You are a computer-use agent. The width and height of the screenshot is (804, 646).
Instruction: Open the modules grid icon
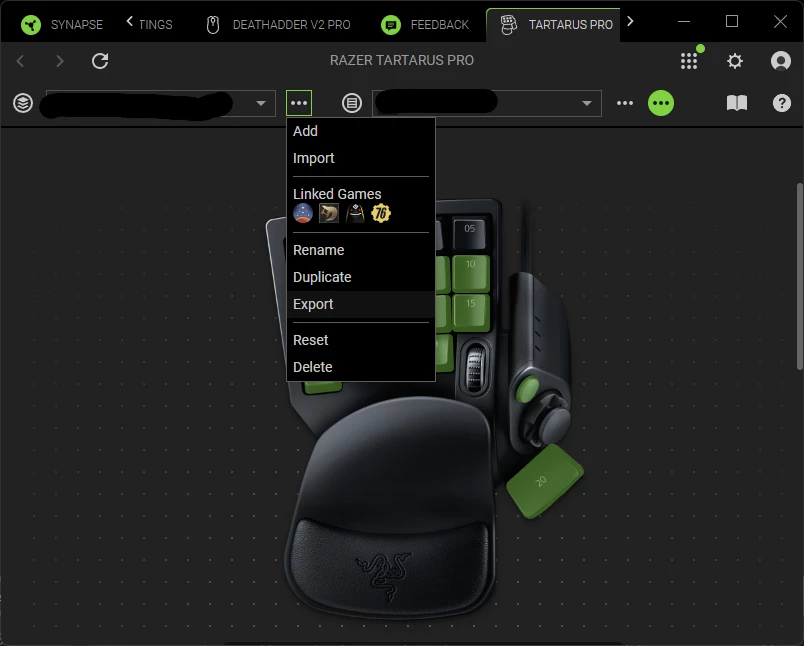pos(689,61)
